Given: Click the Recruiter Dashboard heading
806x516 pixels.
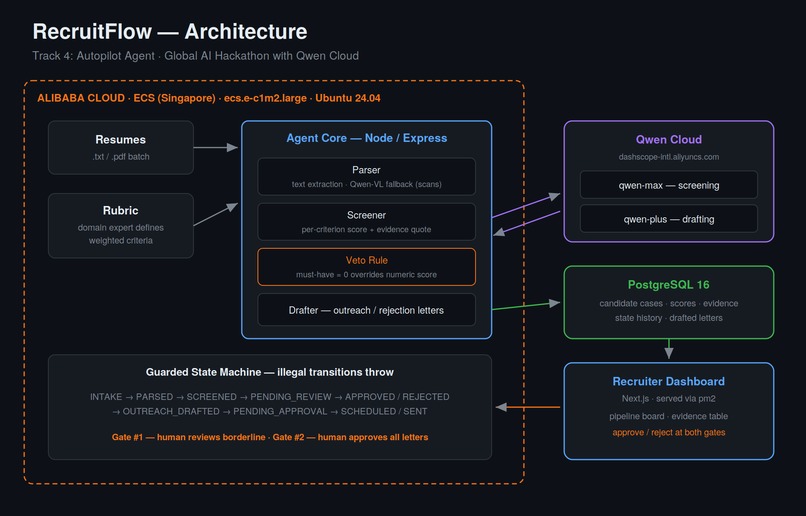Looking at the screenshot, I should pos(669,381).
